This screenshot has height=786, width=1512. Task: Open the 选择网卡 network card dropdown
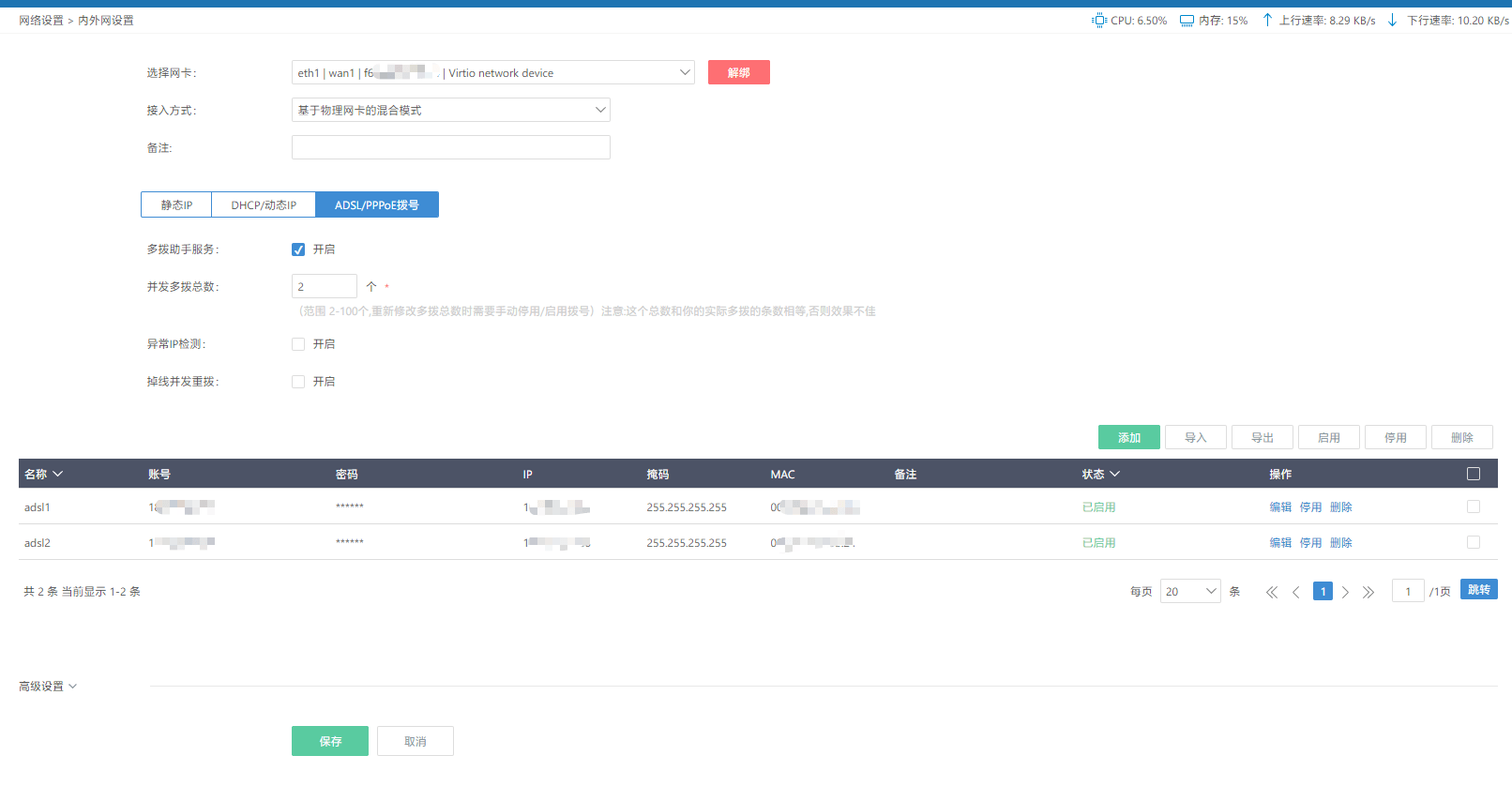click(x=492, y=73)
